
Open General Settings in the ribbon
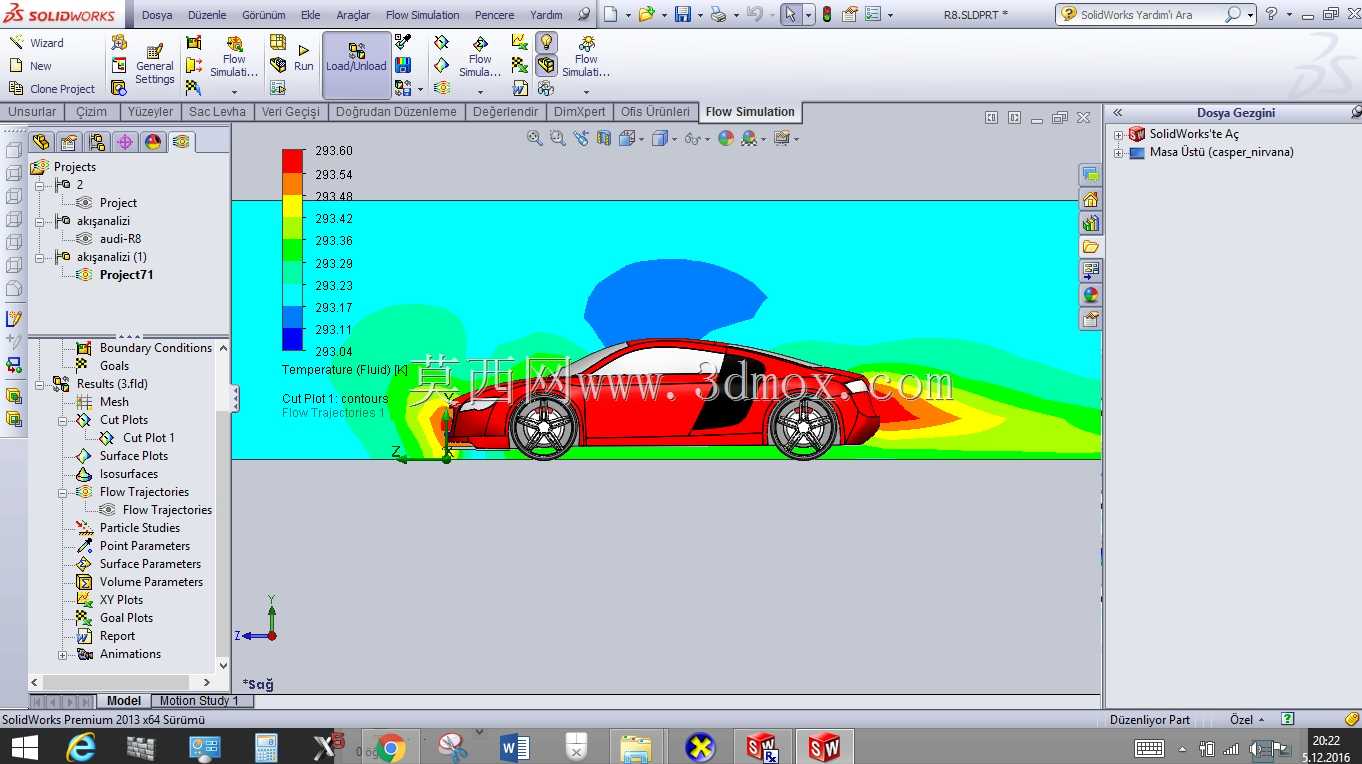tap(155, 64)
